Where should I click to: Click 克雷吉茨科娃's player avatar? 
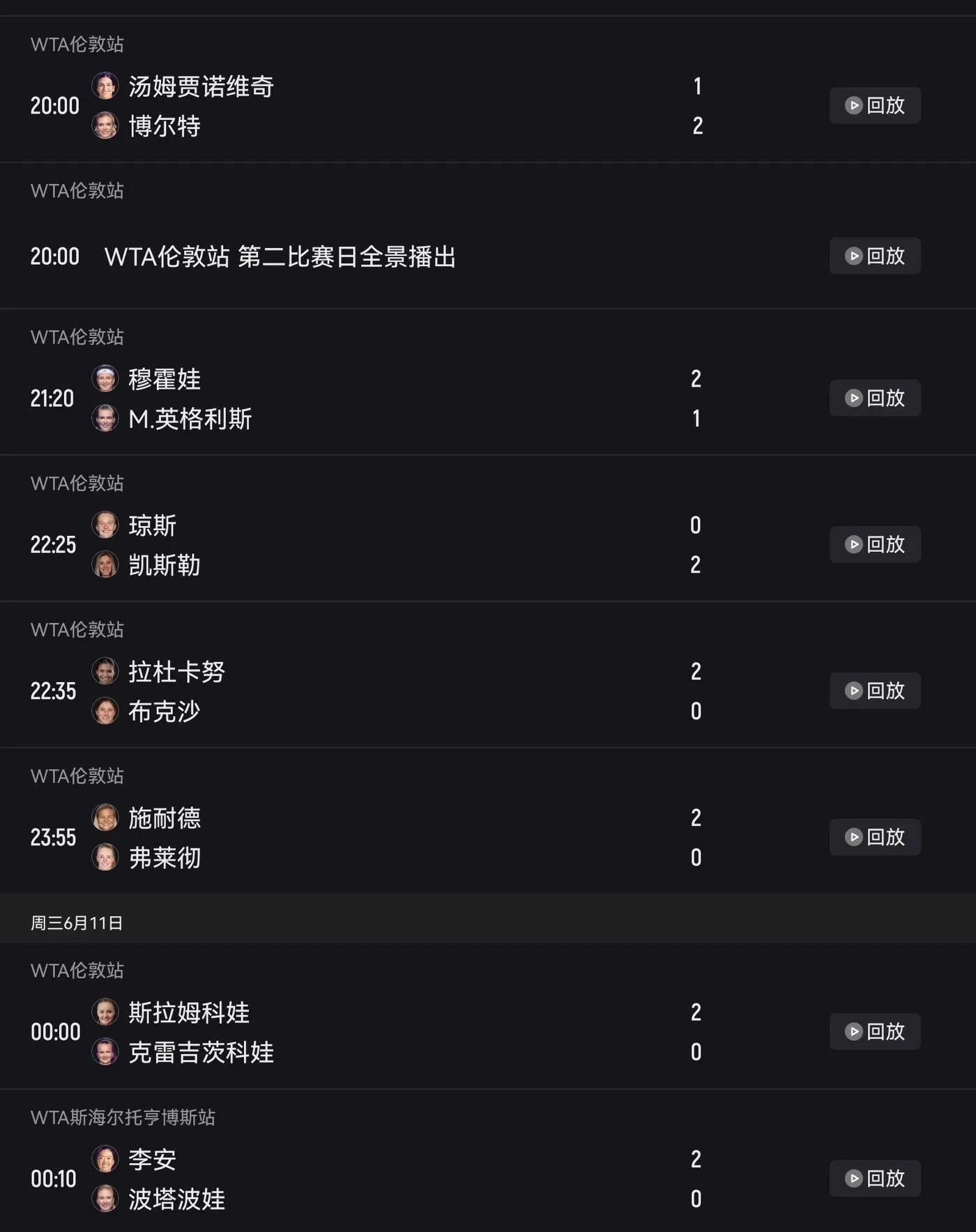(105, 1052)
